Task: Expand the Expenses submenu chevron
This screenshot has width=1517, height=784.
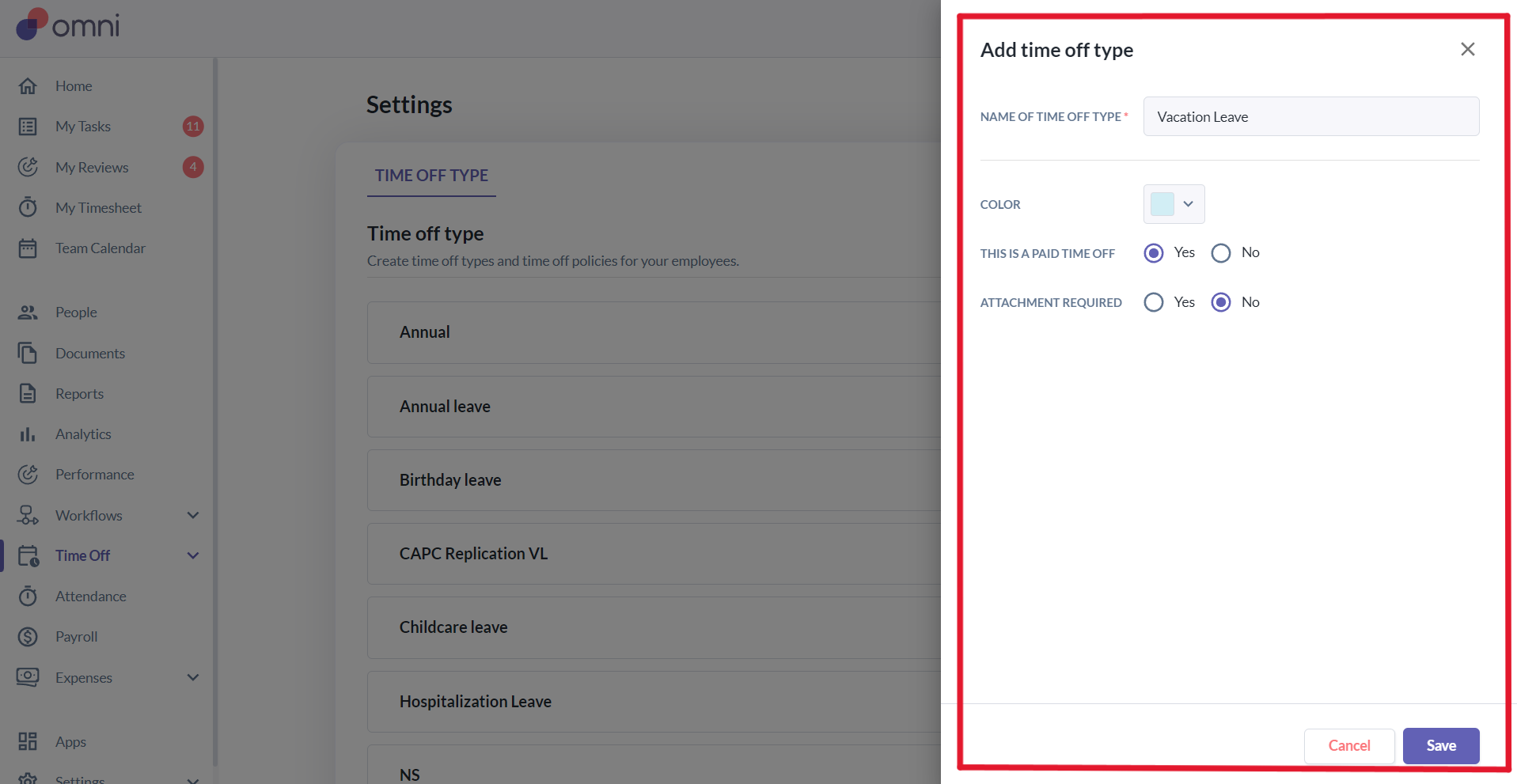Action: tap(193, 677)
